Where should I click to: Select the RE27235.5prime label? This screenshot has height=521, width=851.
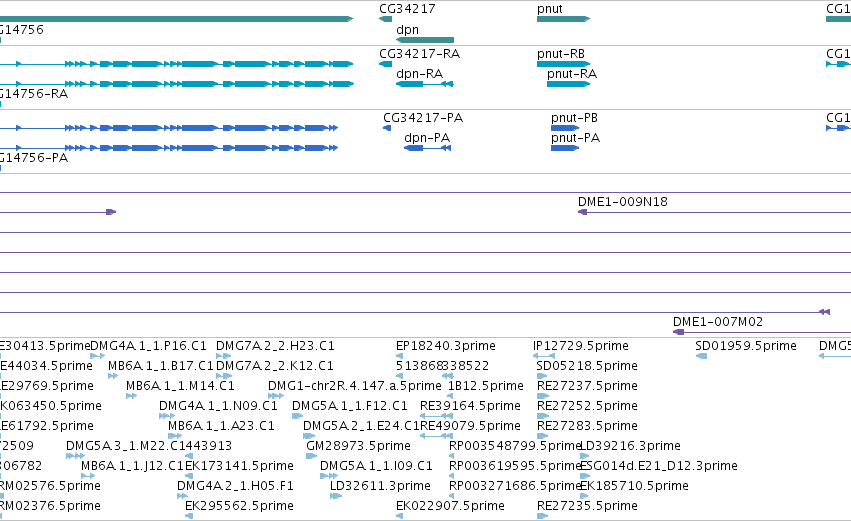pyautogui.click(x=587, y=506)
